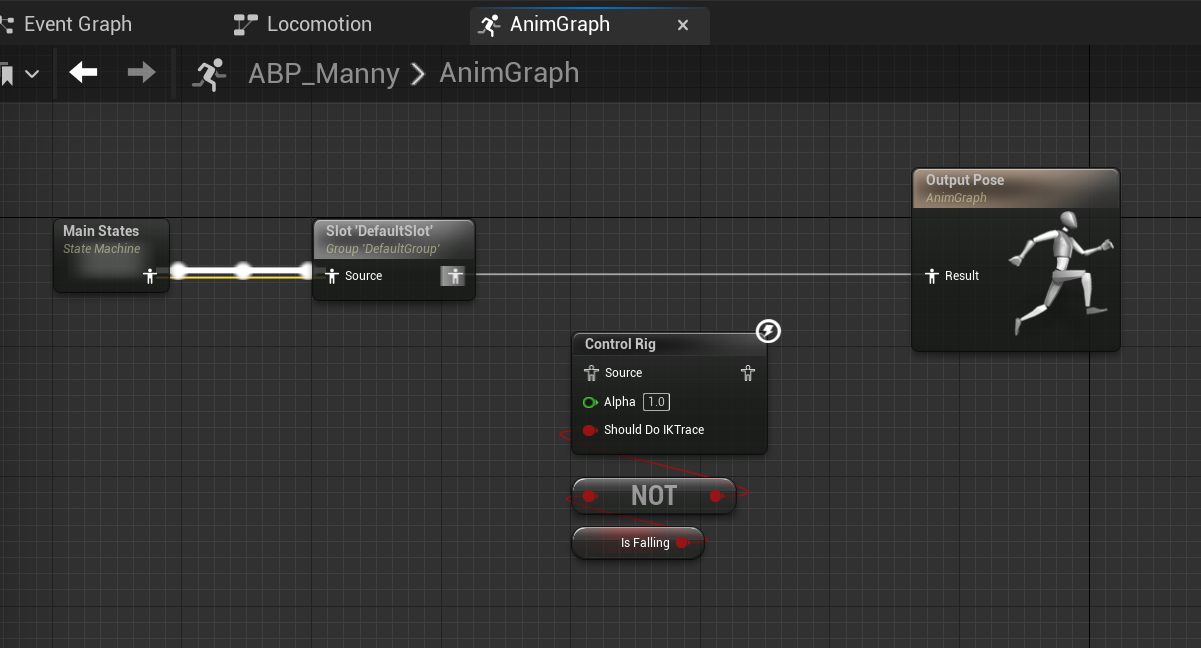The image size is (1201, 648).
Task: Click the NOT node output pin
Action: tap(717, 496)
